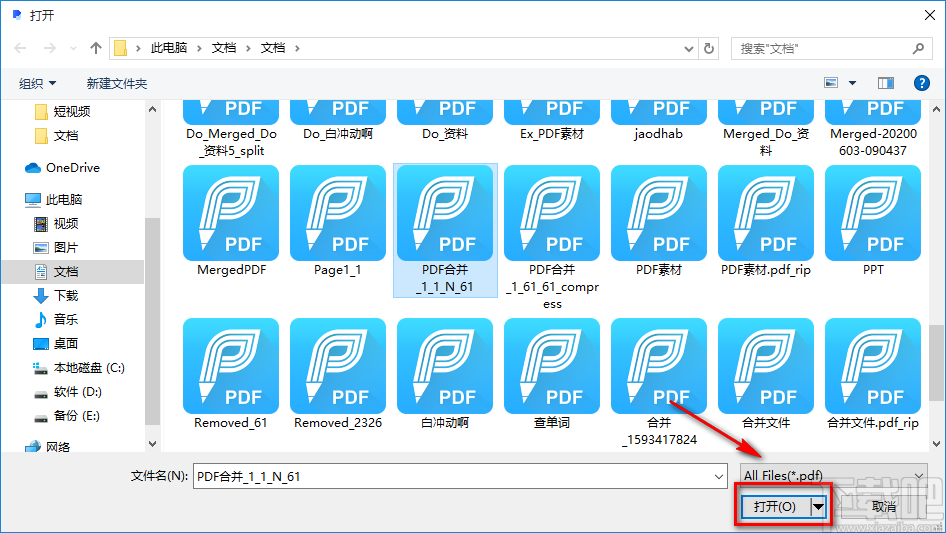Image resolution: width=946 pixels, height=533 pixels.
Task: Expand the recent locations dropdown
Action: 74,48
